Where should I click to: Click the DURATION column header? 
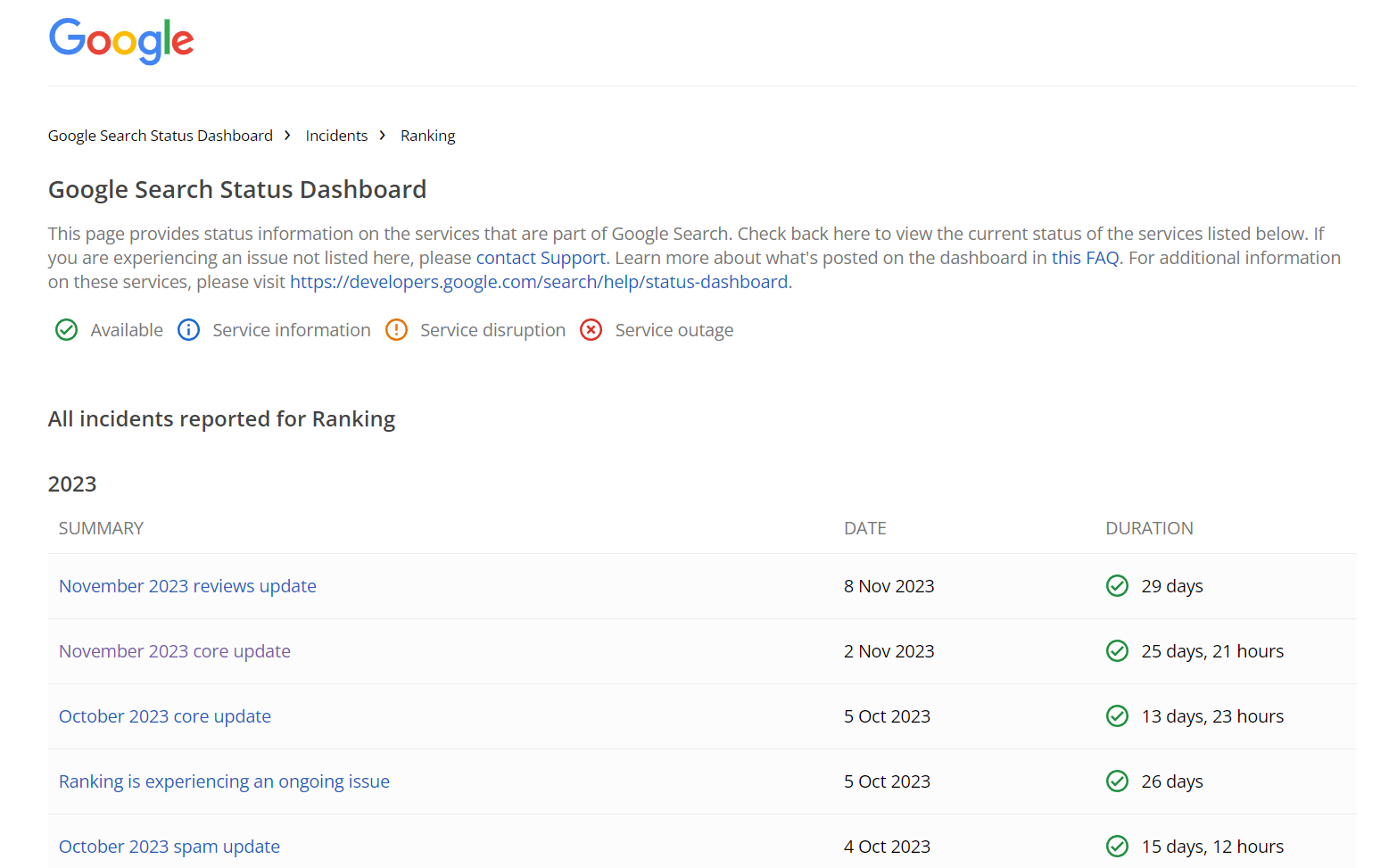click(1149, 528)
